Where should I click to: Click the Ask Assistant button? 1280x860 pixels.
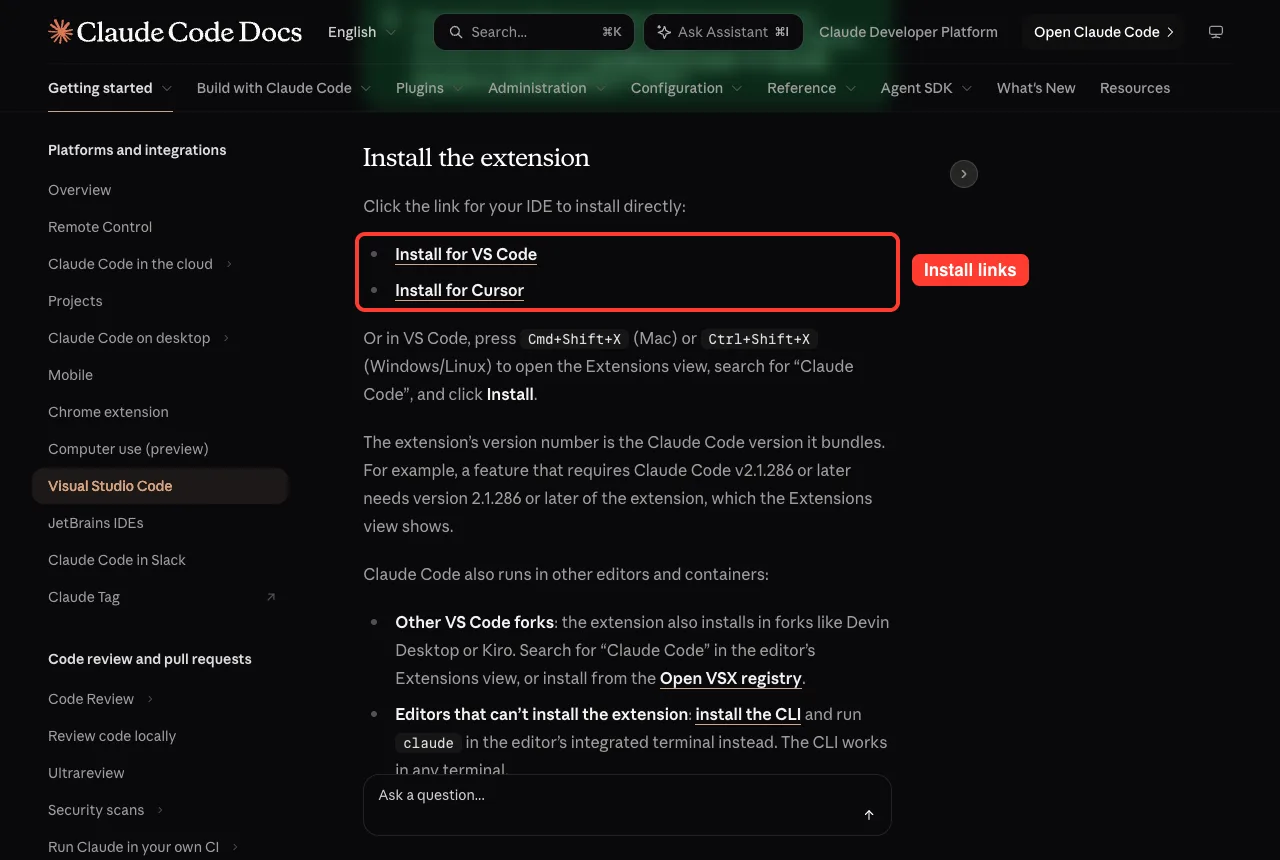coord(723,32)
